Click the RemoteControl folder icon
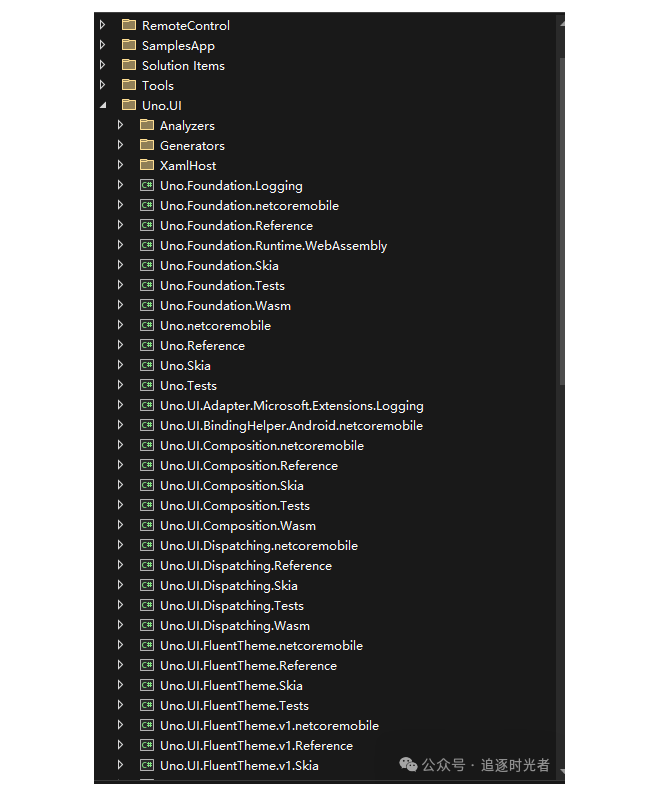The width and height of the screenshot is (659, 791). pyautogui.click(x=128, y=25)
